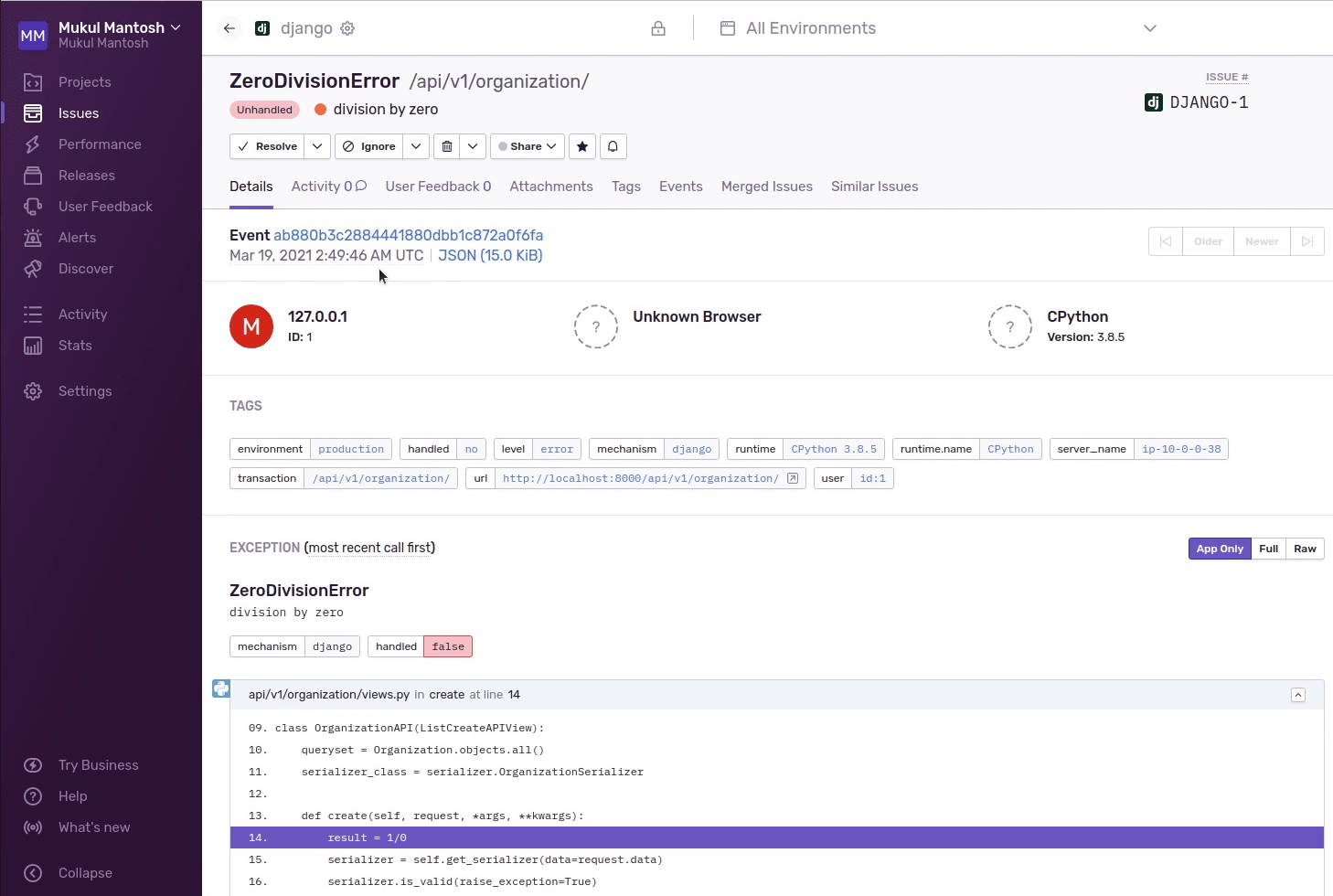Bookmark issue with the star icon

(582, 146)
